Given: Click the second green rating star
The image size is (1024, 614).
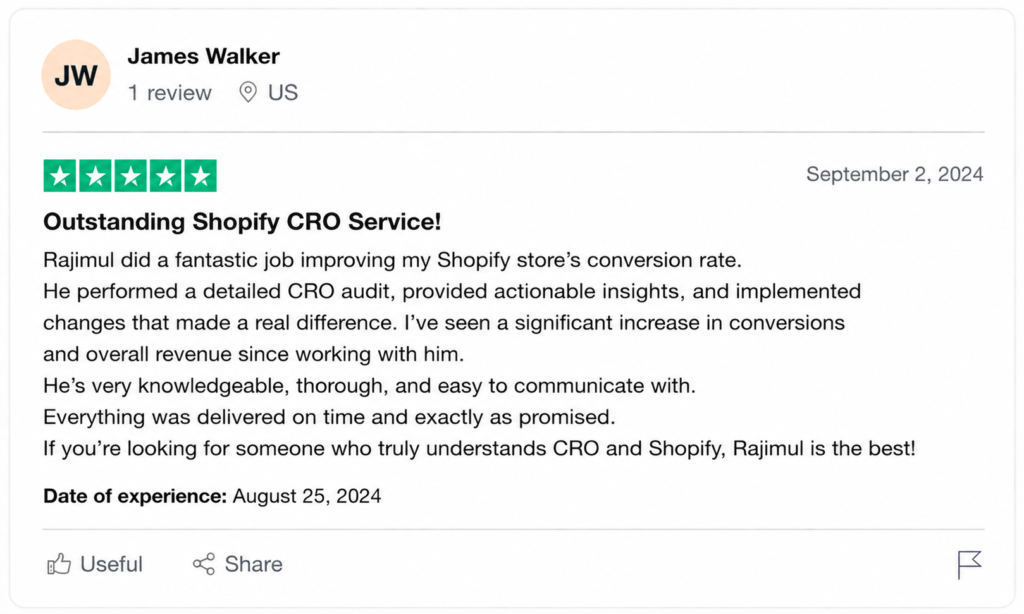Looking at the screenshot, I should (x=95, y=176).
